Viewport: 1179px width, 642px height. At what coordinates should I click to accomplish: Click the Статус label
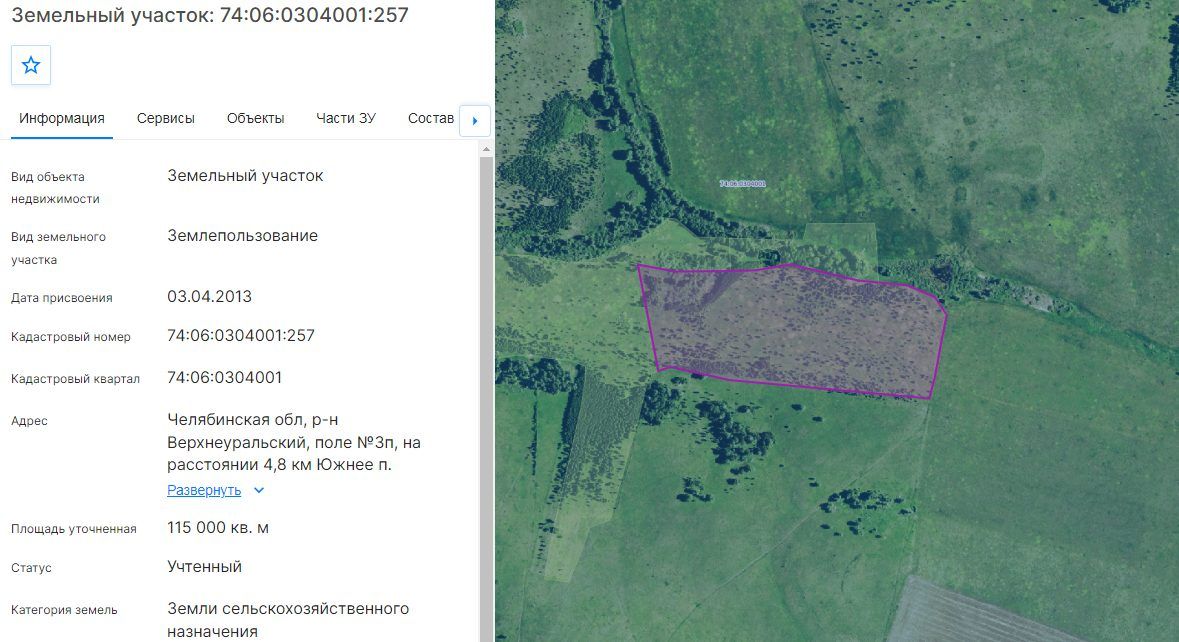pos(31,568)
